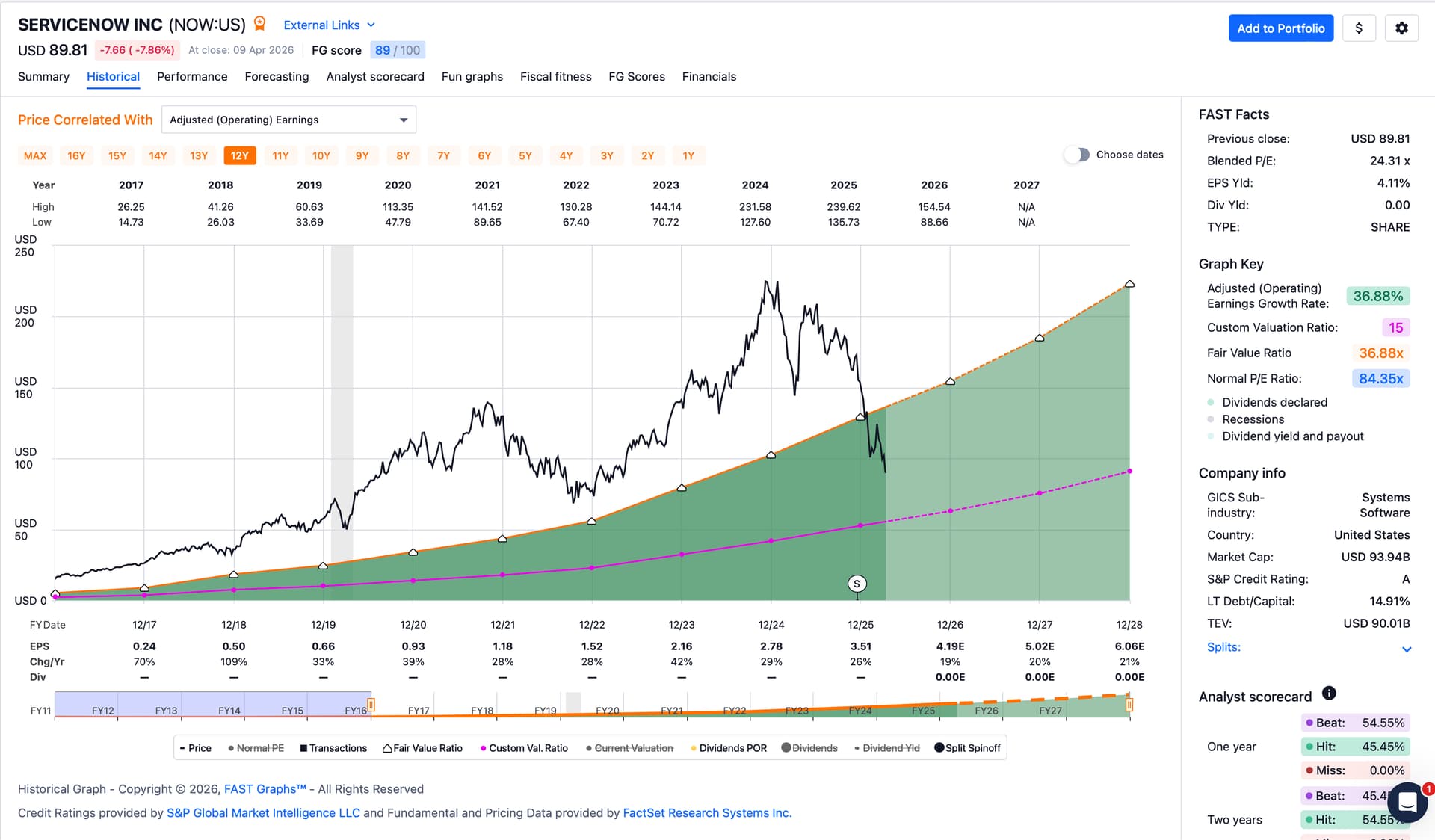Select the 5Y time range button
Viewport: 1435px width, 840px height.
click(x=525, y=155)
